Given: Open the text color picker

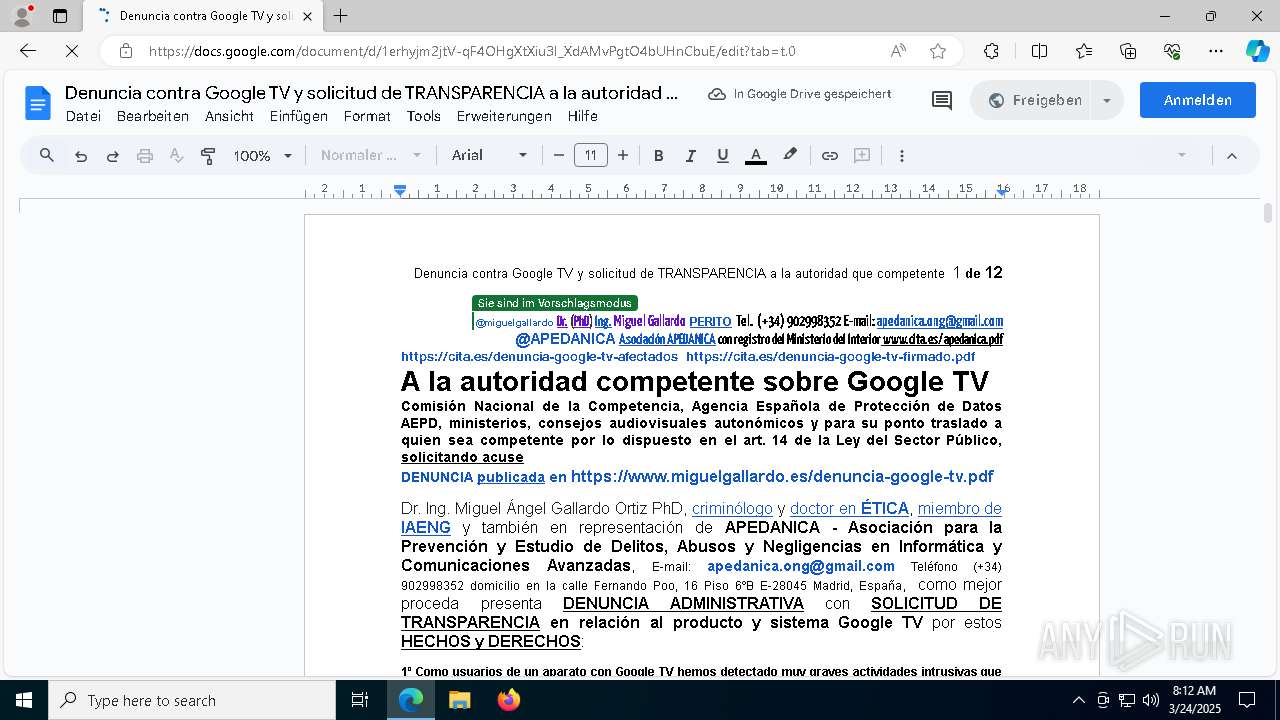Looking at the screenshot, I should pyautogui.click(x=756, y=156).
